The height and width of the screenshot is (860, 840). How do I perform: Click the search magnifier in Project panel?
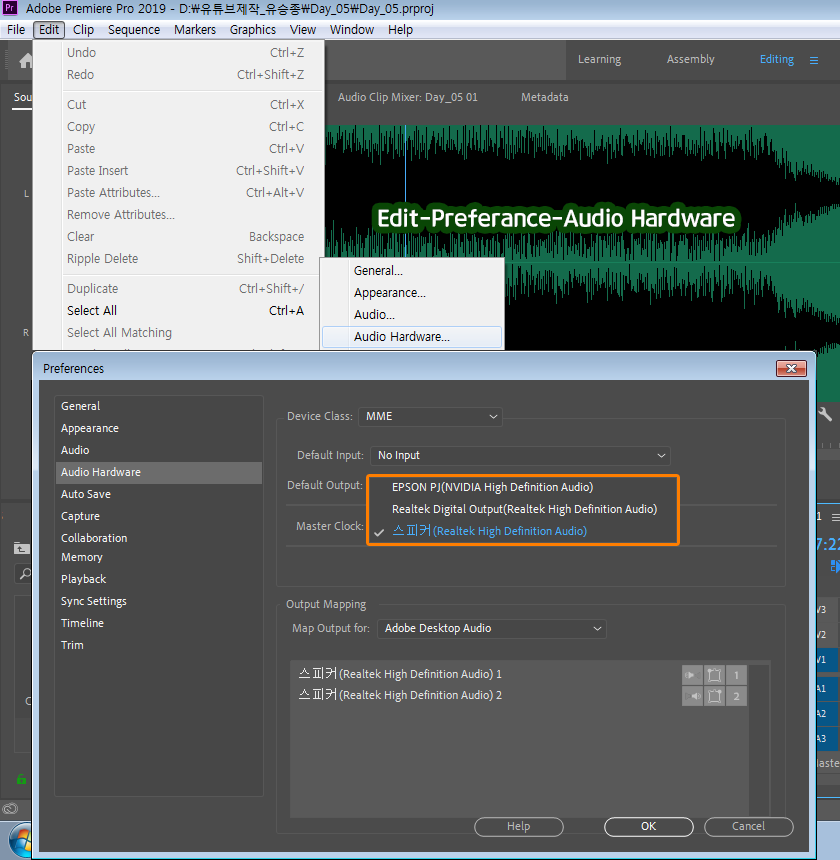(25, 574)
